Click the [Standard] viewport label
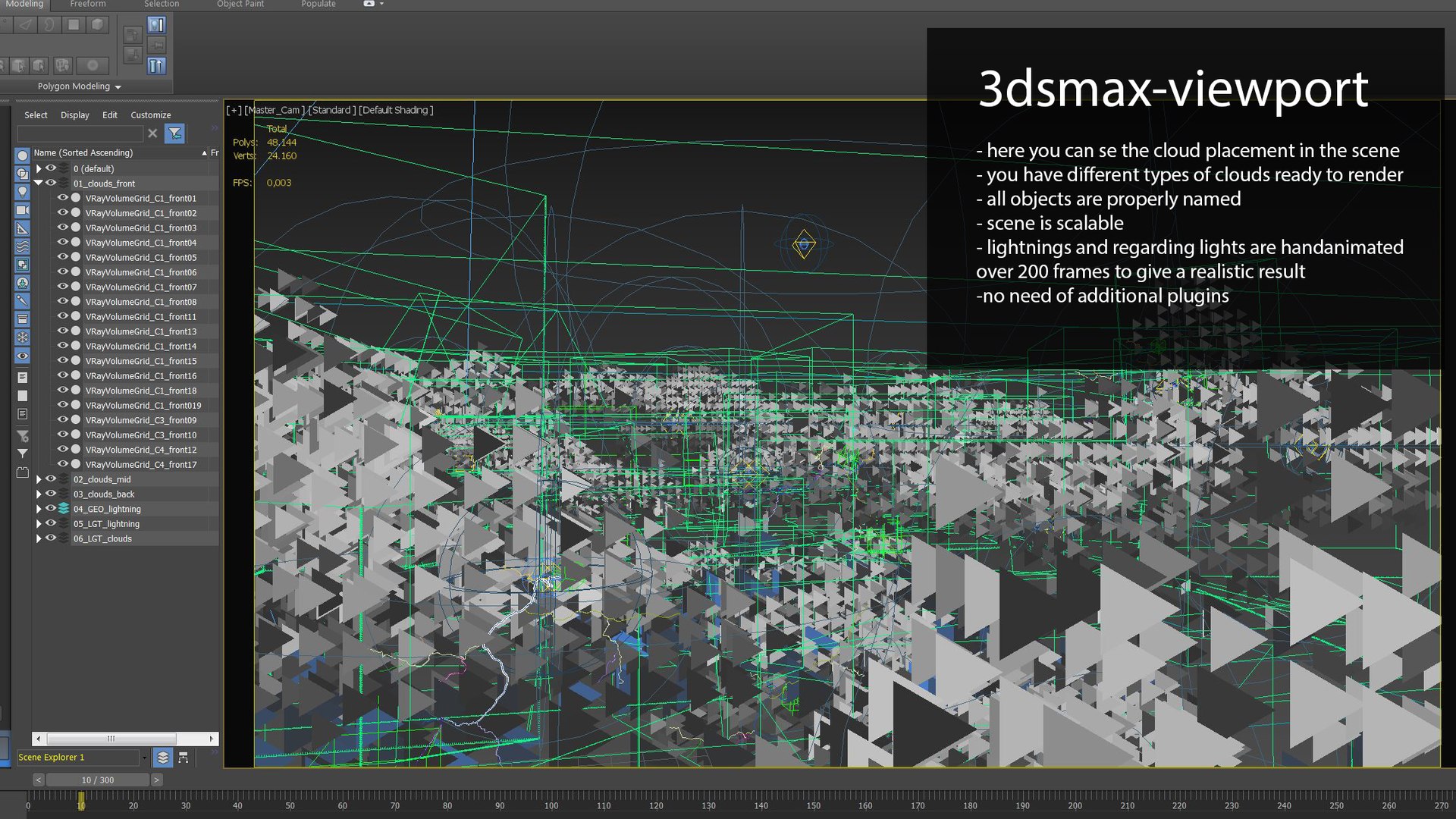Image resolution: width=1456 pixels, height=819 pixels. pos(331,110)
